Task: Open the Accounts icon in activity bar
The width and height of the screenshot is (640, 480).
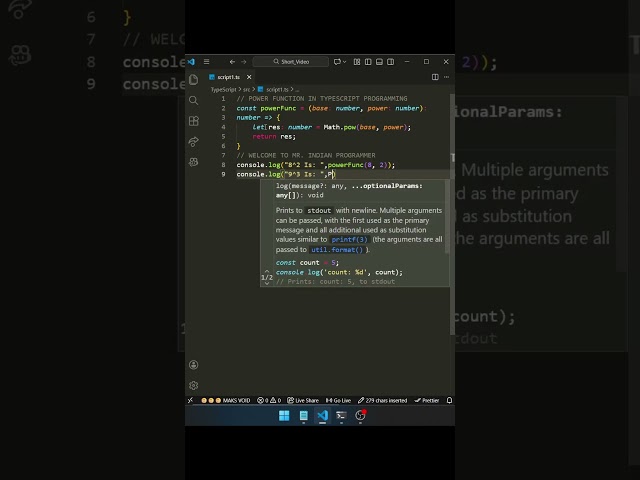Action: coord(193,364)
